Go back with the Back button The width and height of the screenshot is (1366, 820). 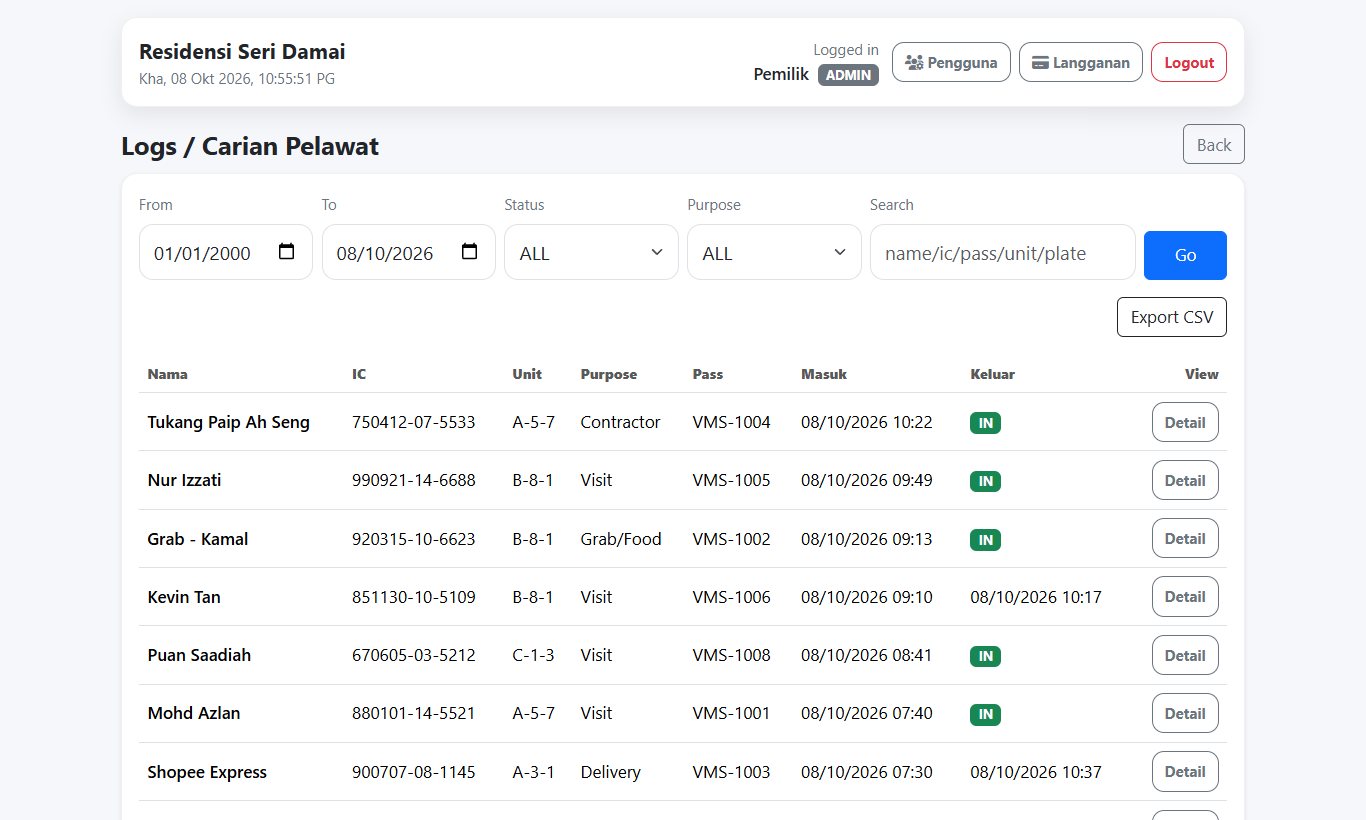click(x=1214, y=144)
